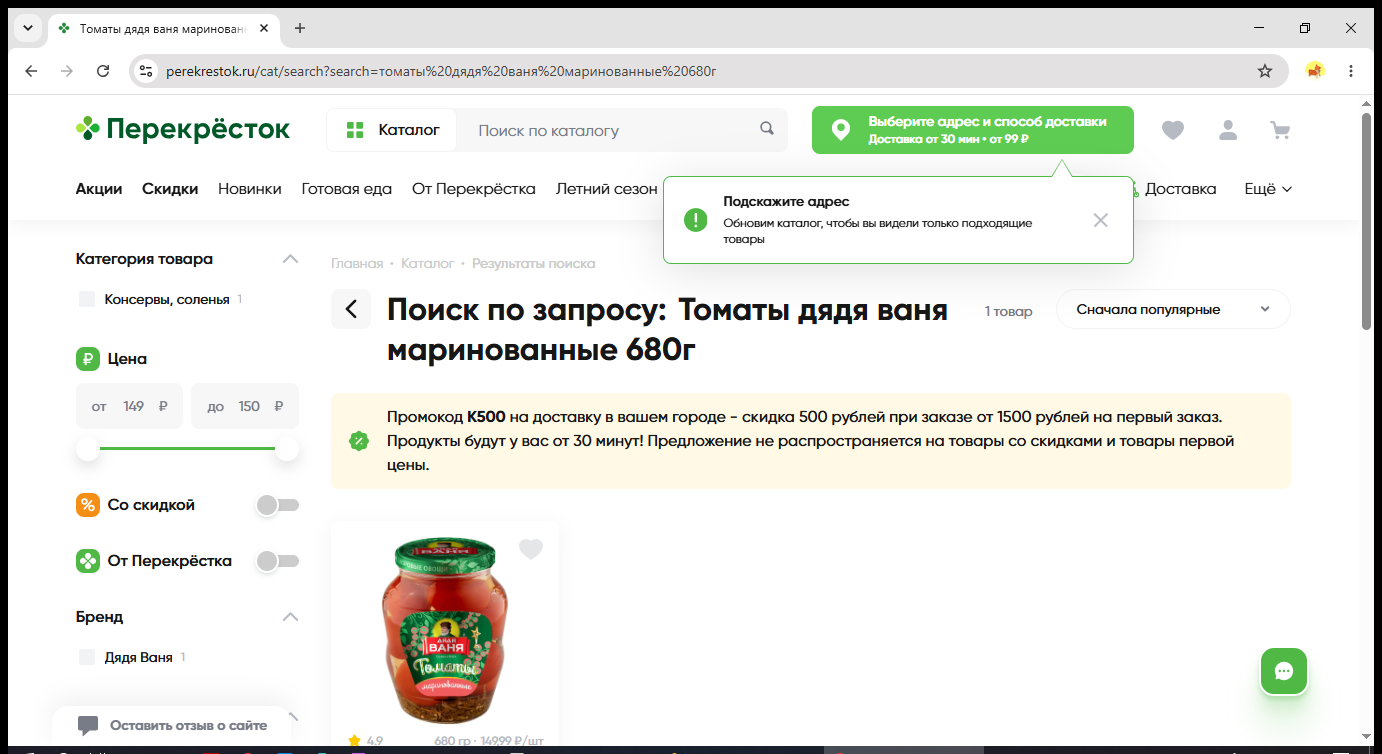Go to Новинки
Screen dimensions: 1382x754
click(x=250, y=188)
